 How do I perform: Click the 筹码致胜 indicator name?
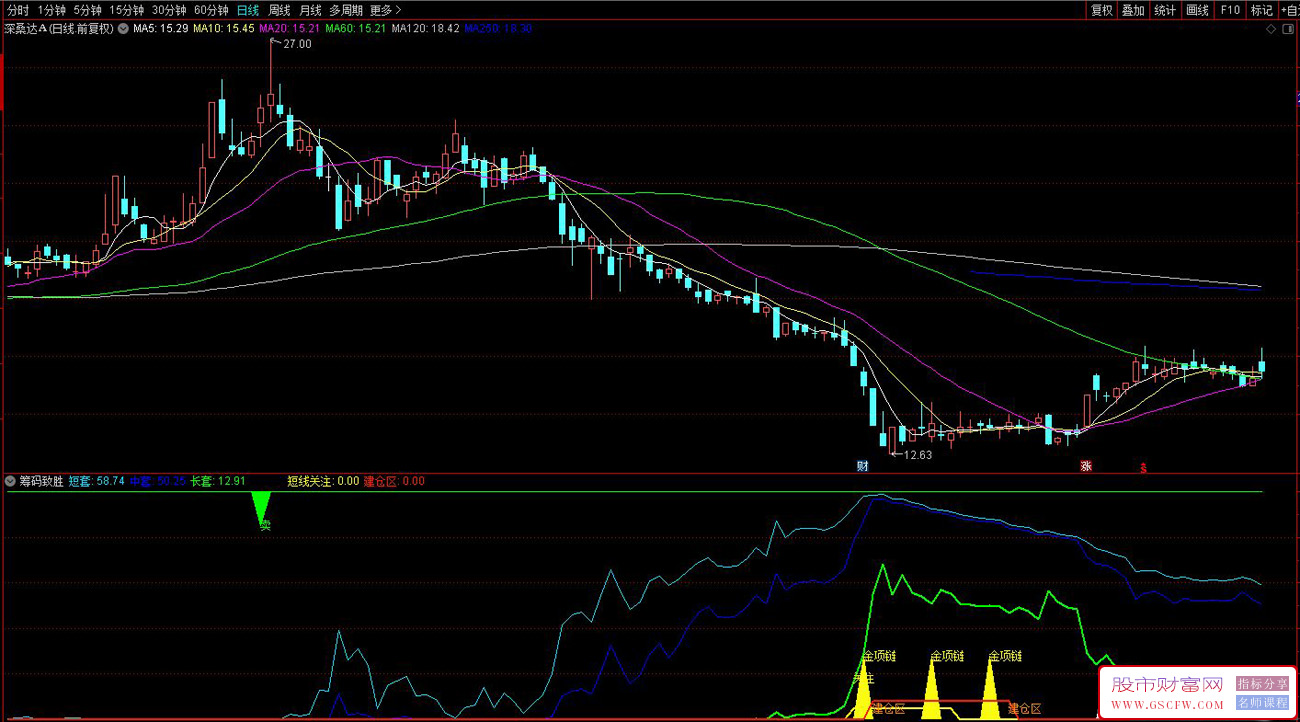coord(41,481)
